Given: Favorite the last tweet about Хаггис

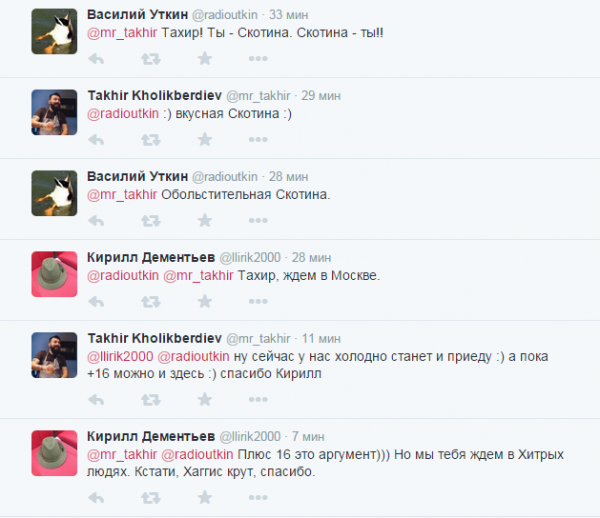Looking at the screenshot, I should 205,498.
